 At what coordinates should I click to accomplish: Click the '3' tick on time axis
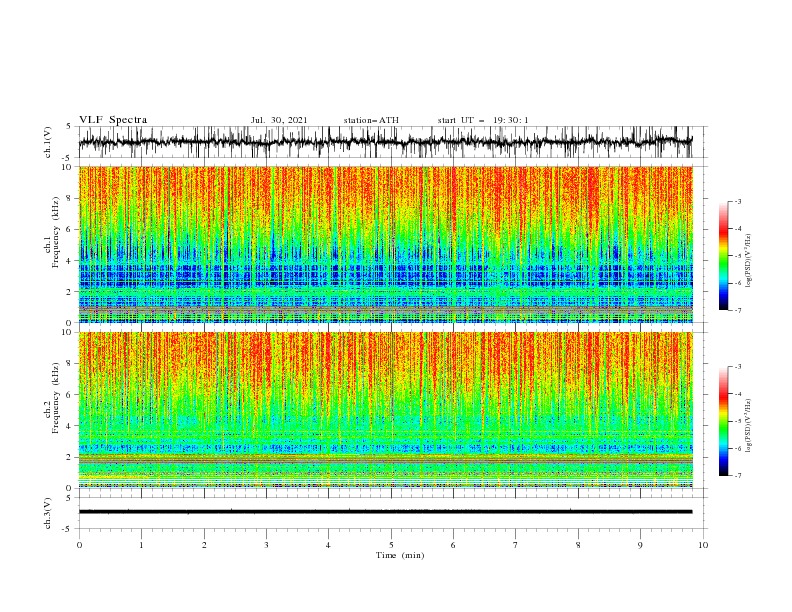266,545
